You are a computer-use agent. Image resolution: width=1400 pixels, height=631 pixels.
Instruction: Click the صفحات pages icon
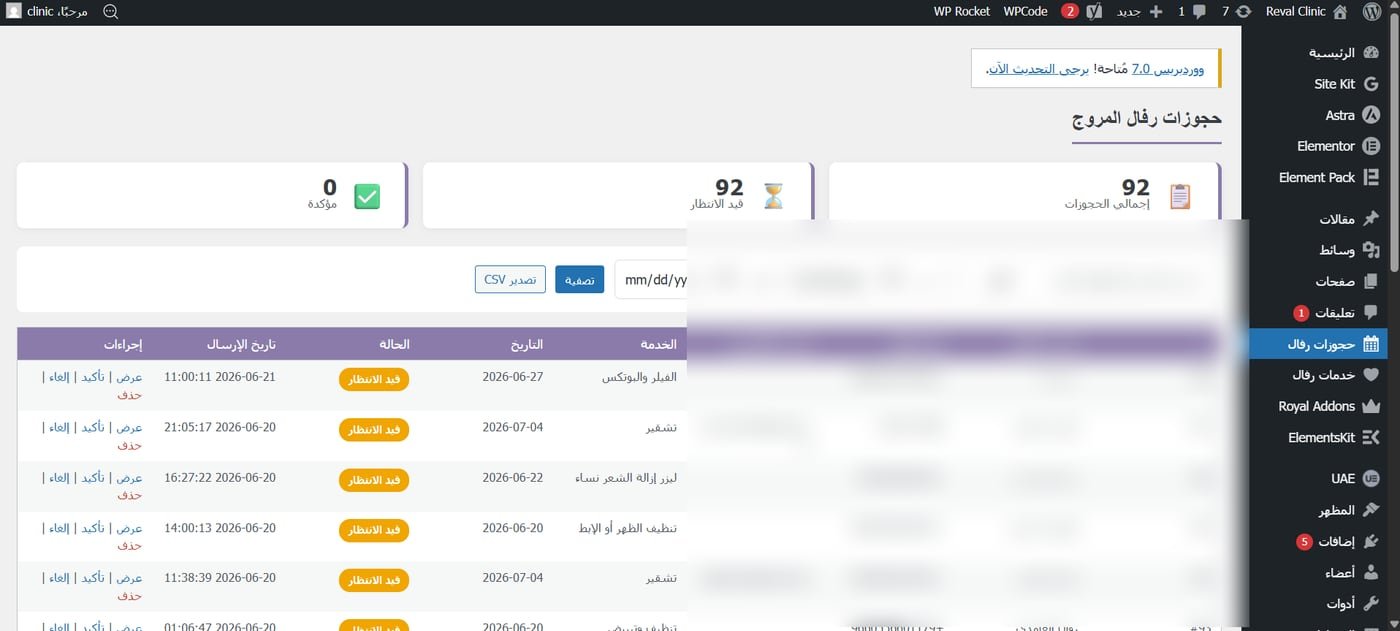pyautogui.click(x=1371, y=281)
